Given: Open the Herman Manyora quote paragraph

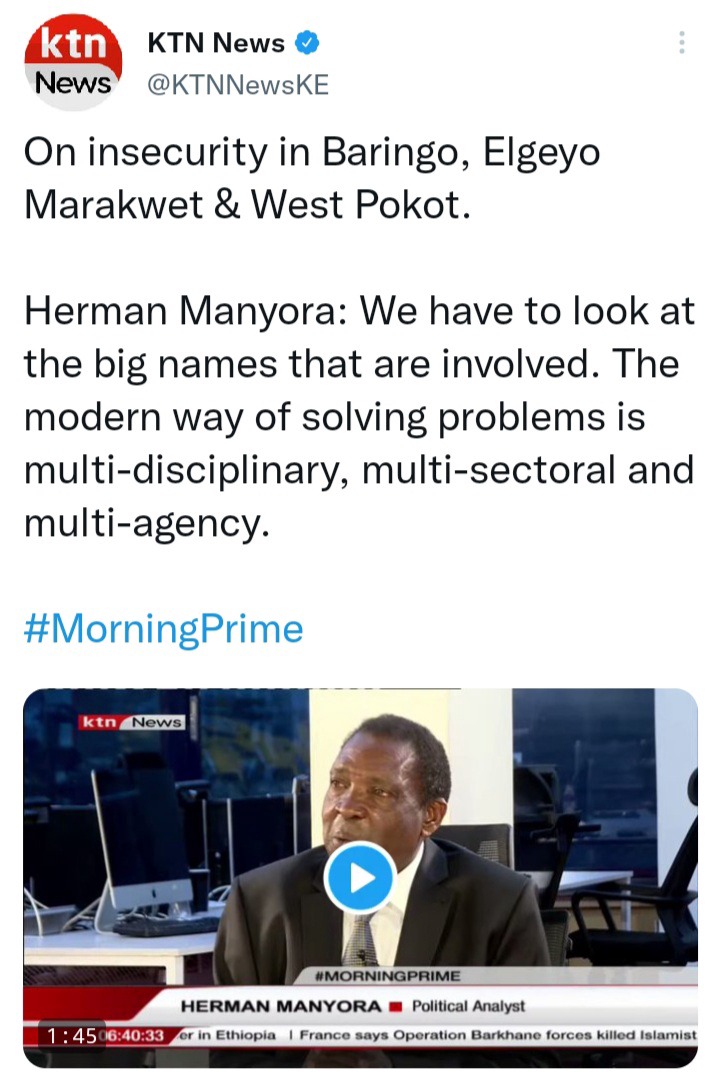Looking at the screenshot, I should click(x=359, y=416).
